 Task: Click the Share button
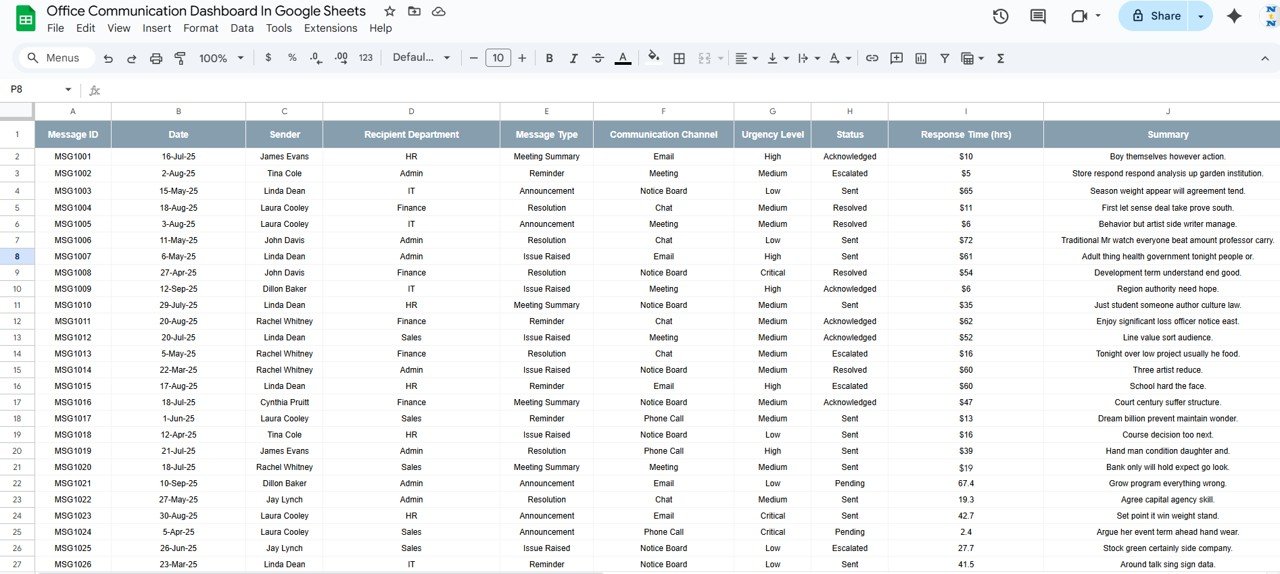(1155, 16)
